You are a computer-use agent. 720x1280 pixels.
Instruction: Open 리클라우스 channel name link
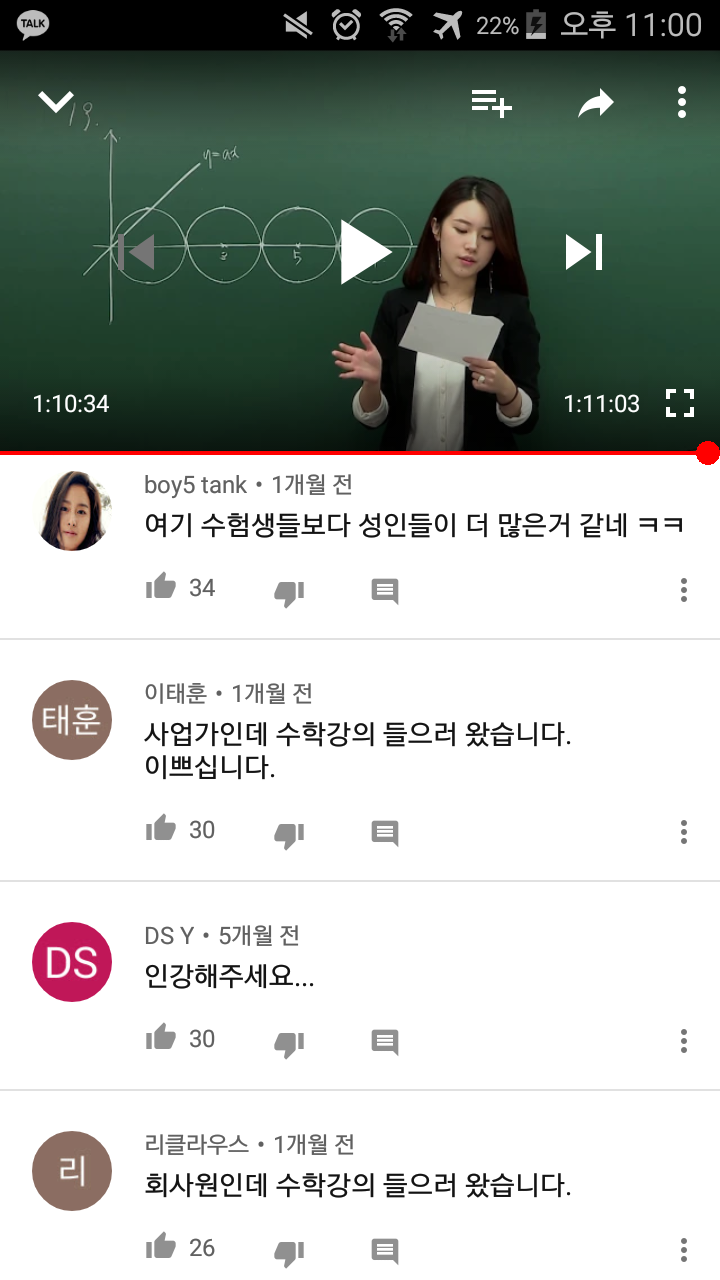click(197, 1144)
